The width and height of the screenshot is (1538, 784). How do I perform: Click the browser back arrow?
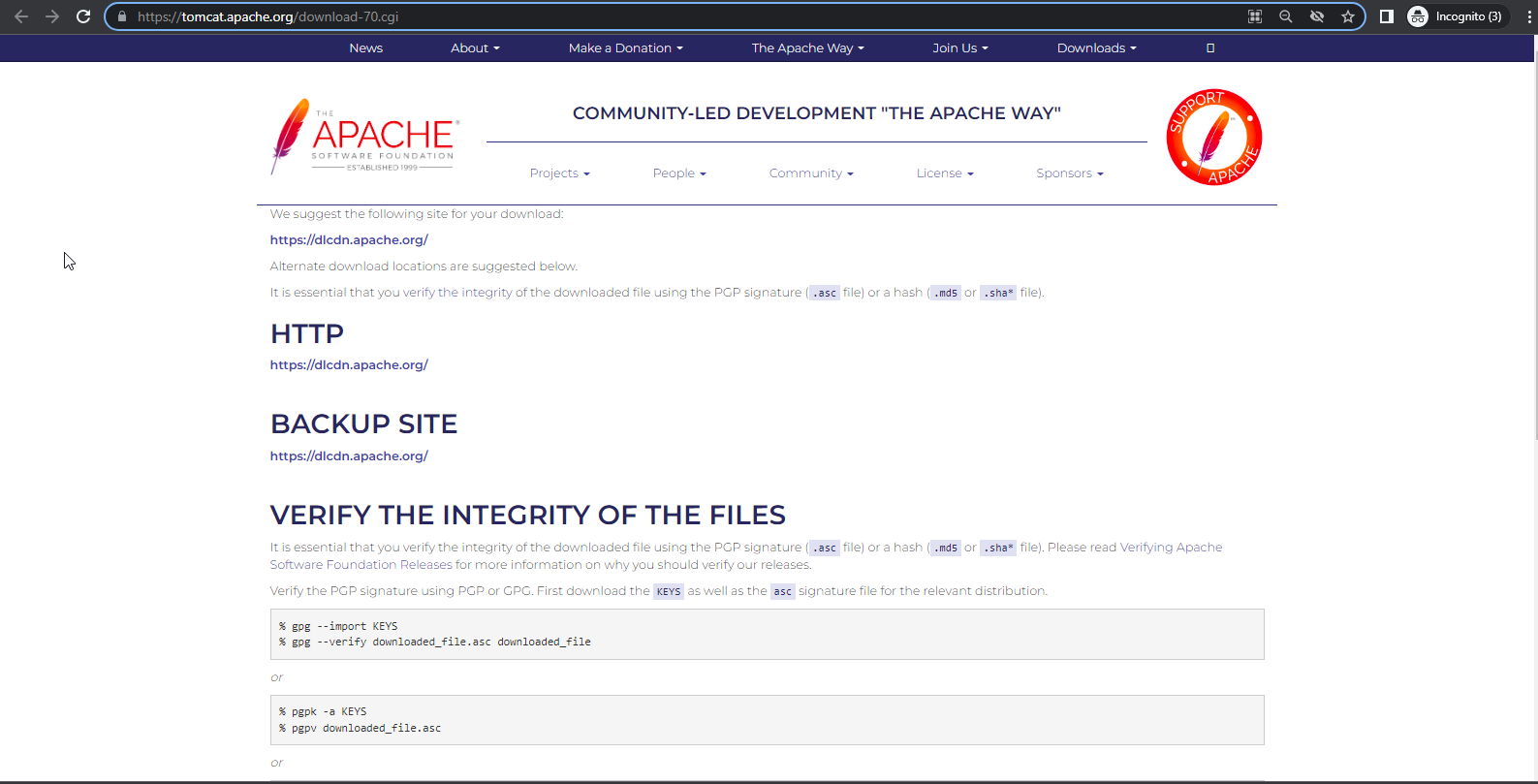[x=21, y=16]
